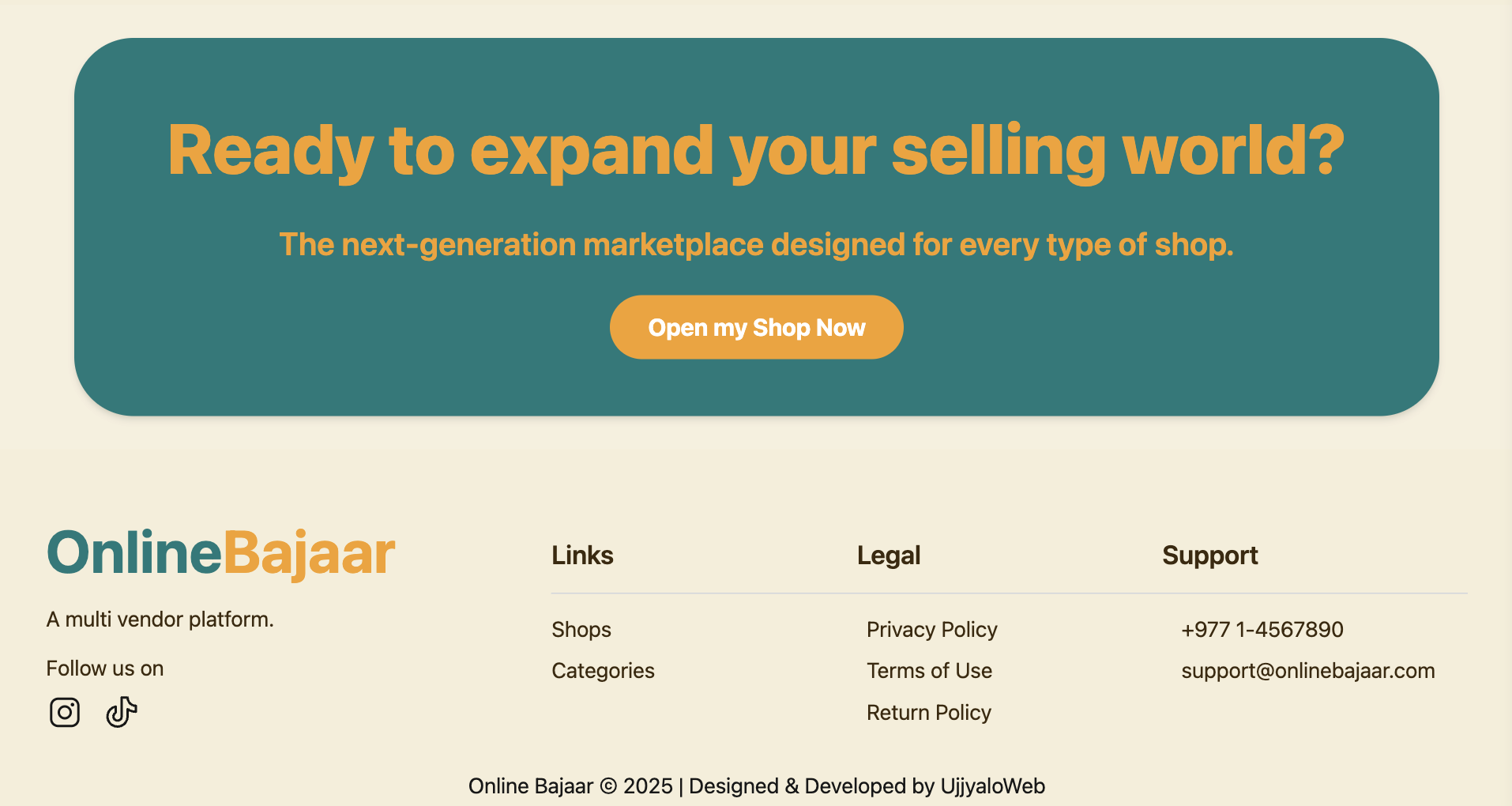Viewport: 1512px width, 806px height.
Task: Open the Instagram social media icon
Action: tap(65, 712)
